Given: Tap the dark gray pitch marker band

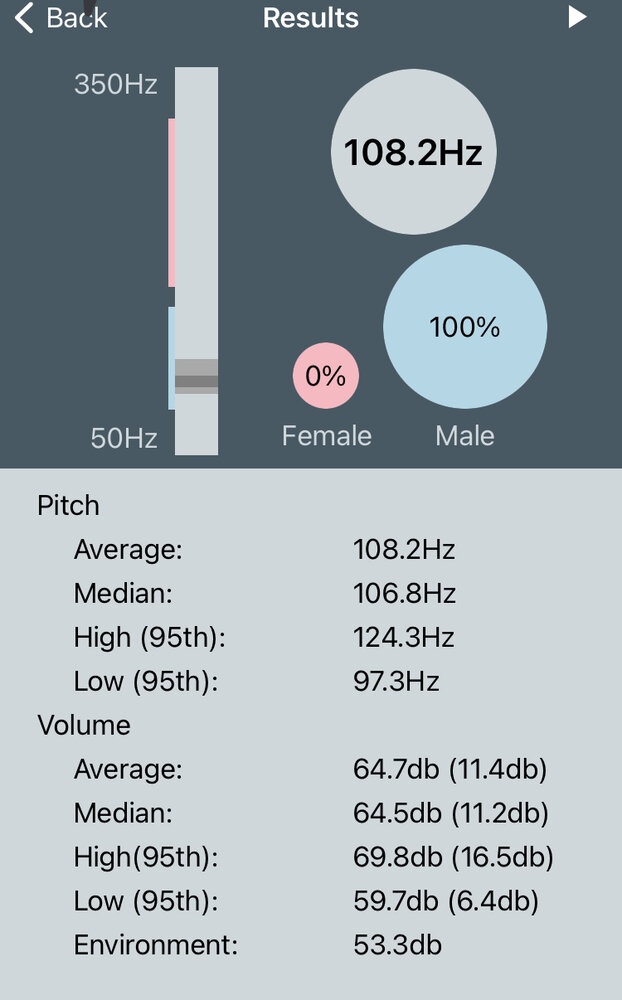Looking at the screenshot, I should (196, 382).
